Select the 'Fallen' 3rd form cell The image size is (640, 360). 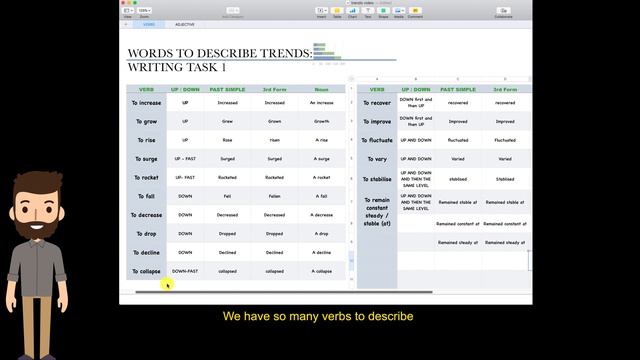click(275, 196)
